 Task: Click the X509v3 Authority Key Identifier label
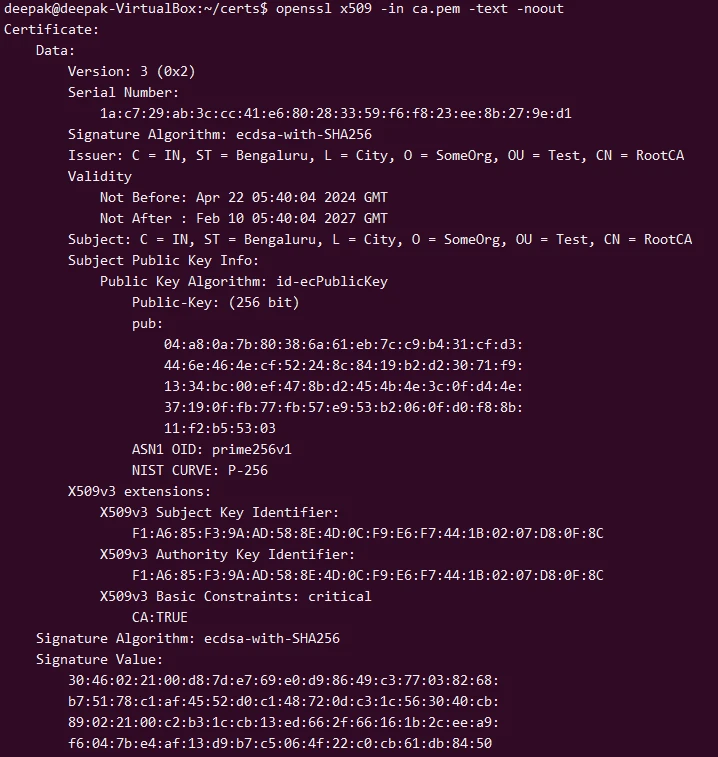point(227,554)
